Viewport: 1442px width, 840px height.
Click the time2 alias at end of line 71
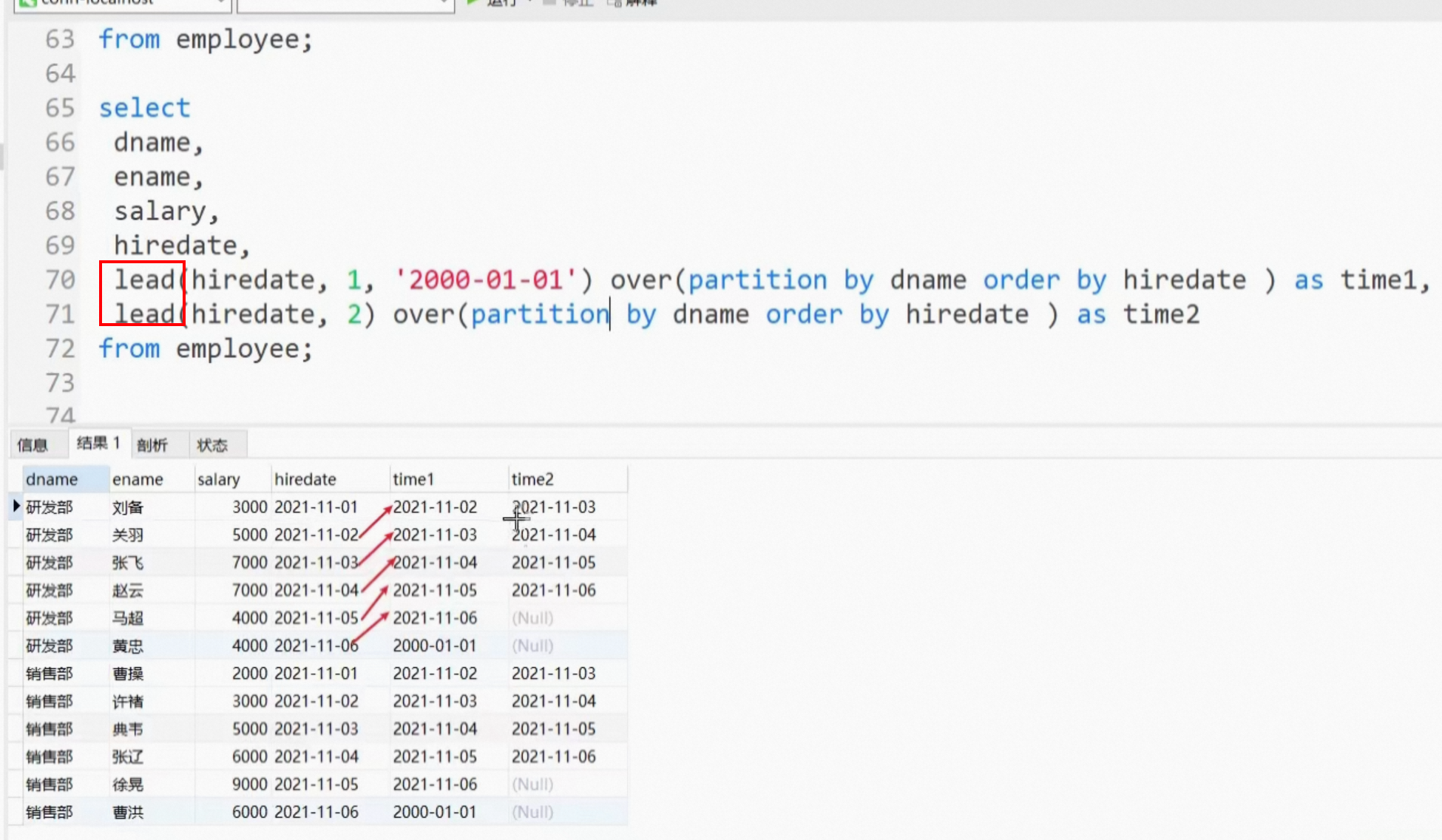1161,315
